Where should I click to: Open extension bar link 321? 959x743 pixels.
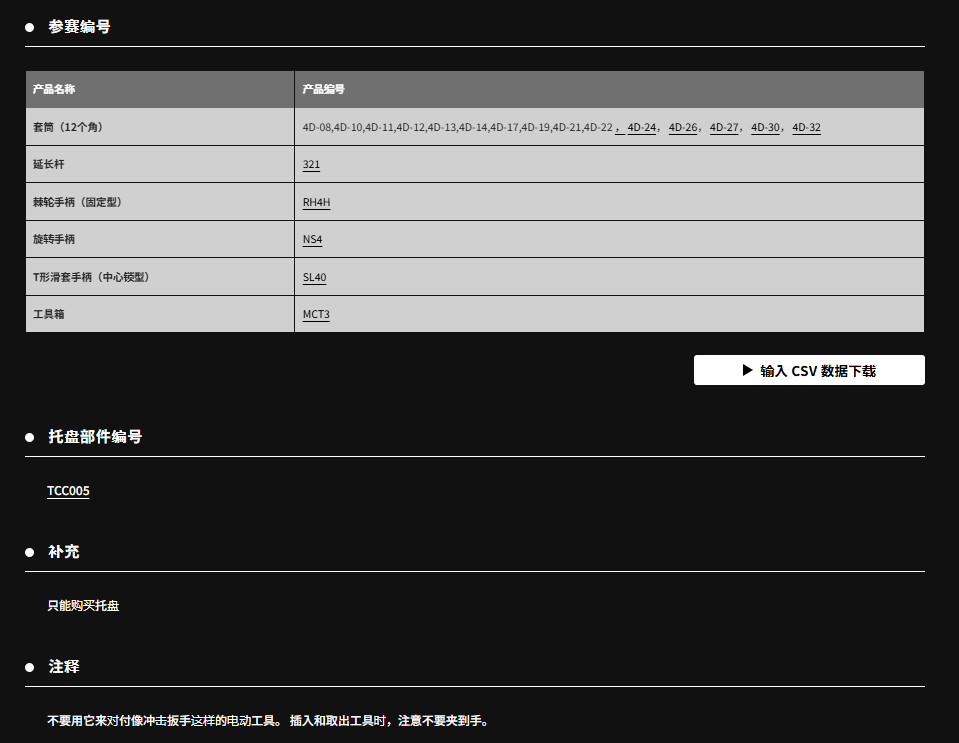[311, 165]
